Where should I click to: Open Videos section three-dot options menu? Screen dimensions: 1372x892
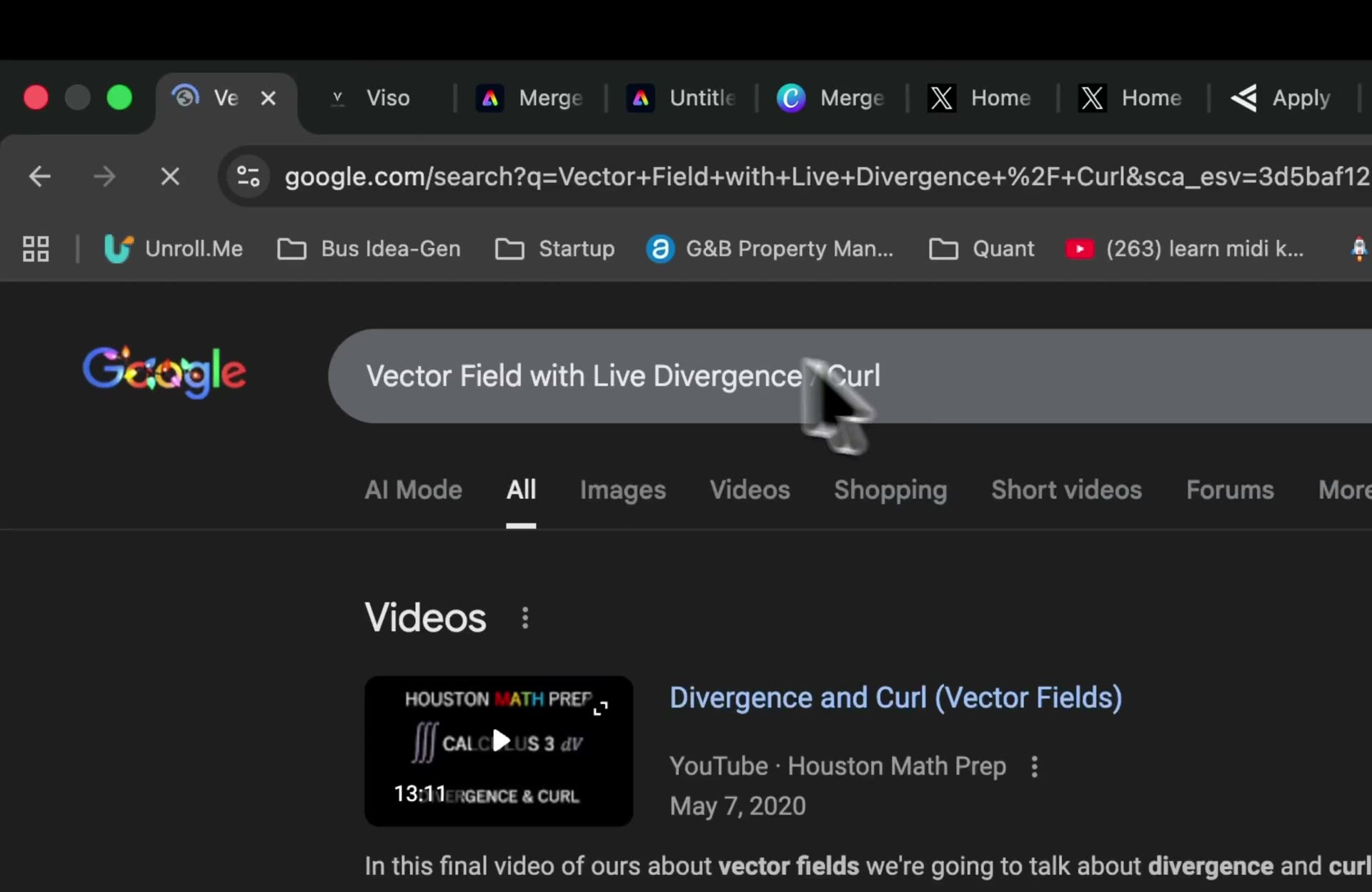point(525,618)
